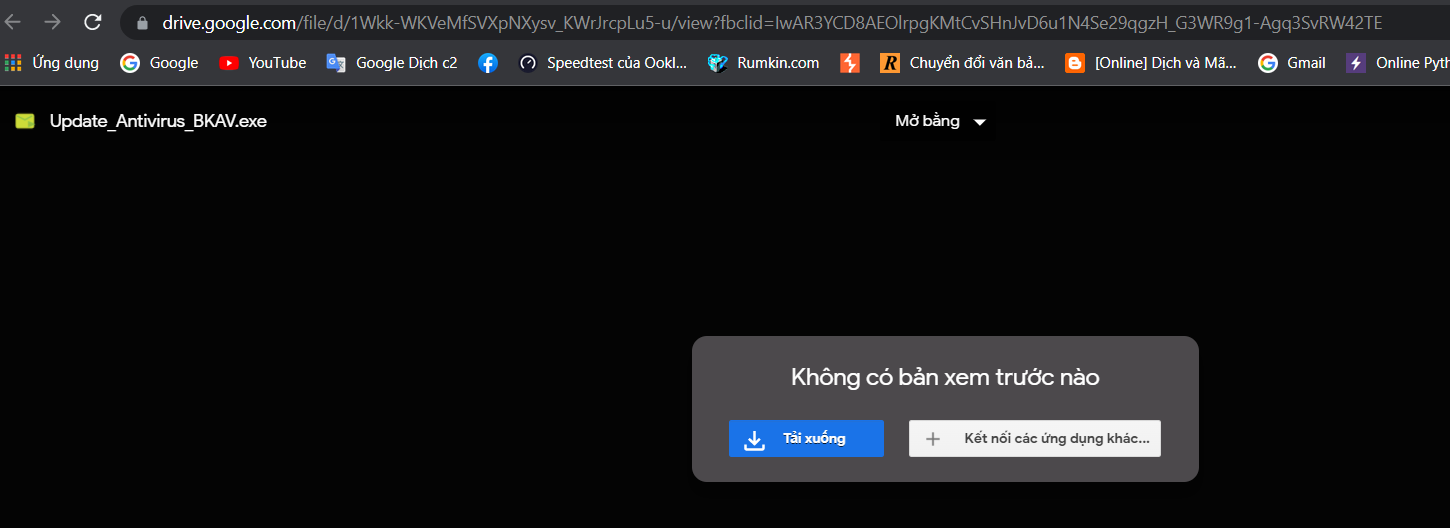Click the Tải xuống download button
Image resolution: width=1450 pixels, height=528 pixels.
[x=806, y=438]
